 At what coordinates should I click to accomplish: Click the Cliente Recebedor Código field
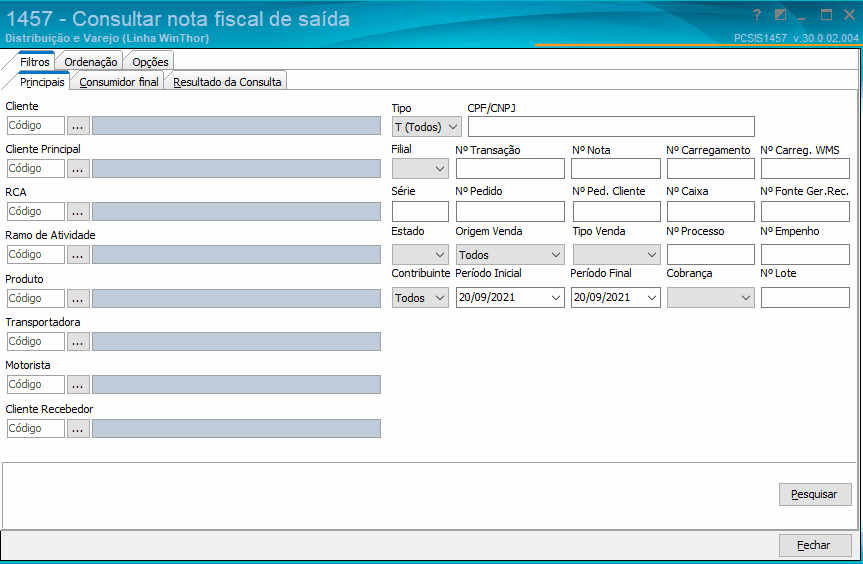pyautogui.click(x=36, y=428)
